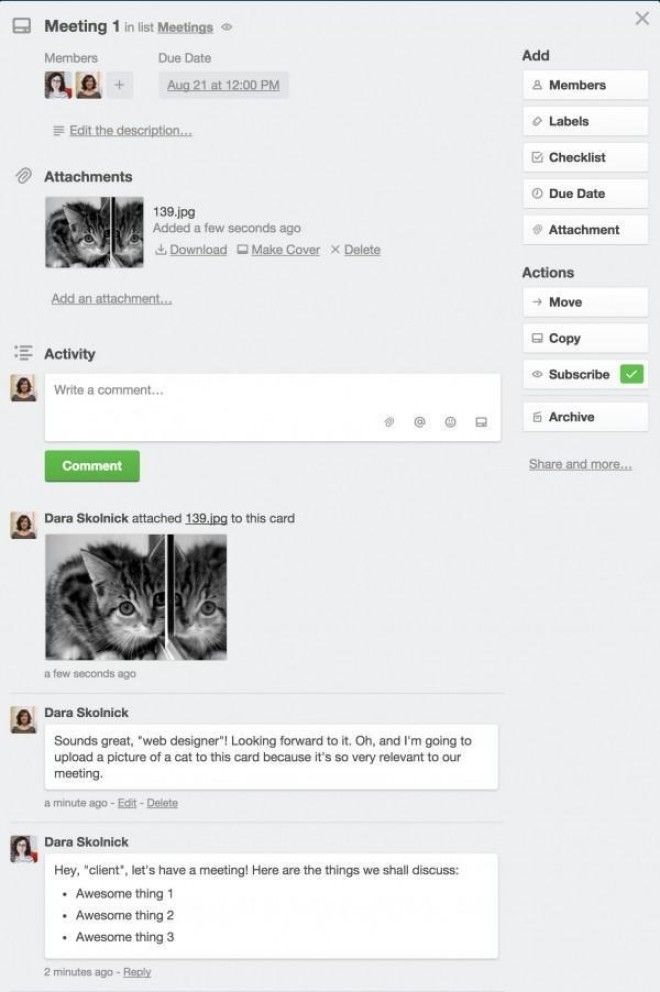Open the Labels picker

tap(585, 121)
